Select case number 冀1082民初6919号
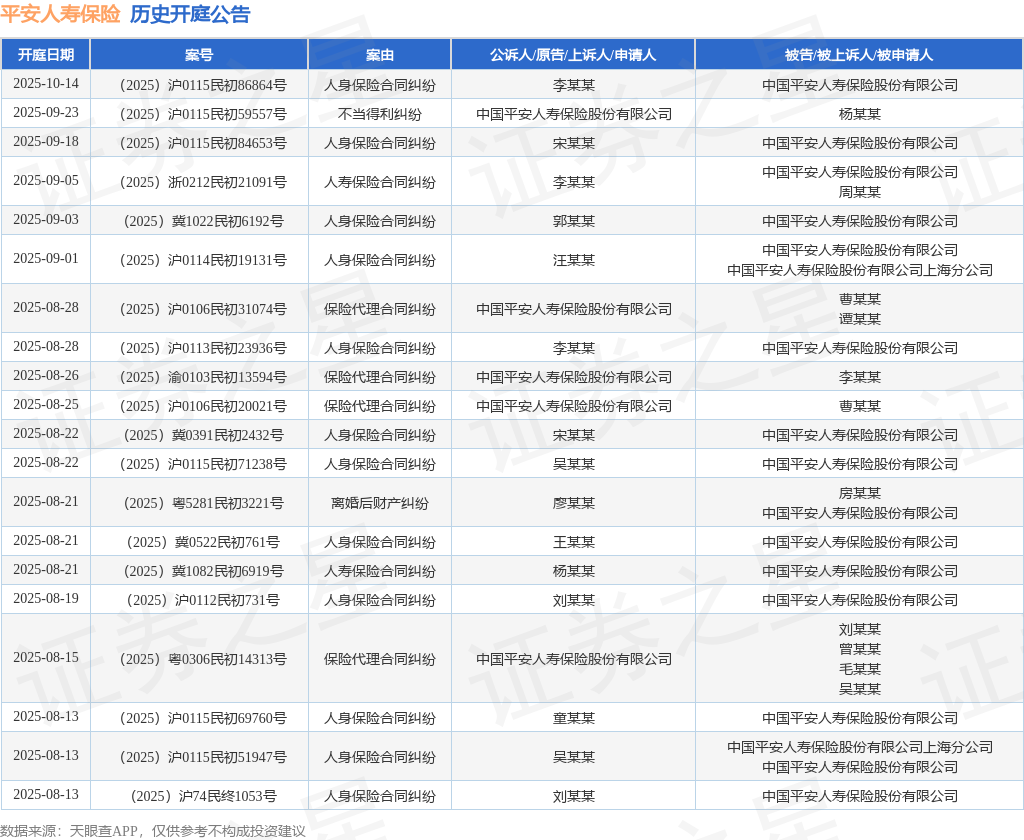 [203, 571]
